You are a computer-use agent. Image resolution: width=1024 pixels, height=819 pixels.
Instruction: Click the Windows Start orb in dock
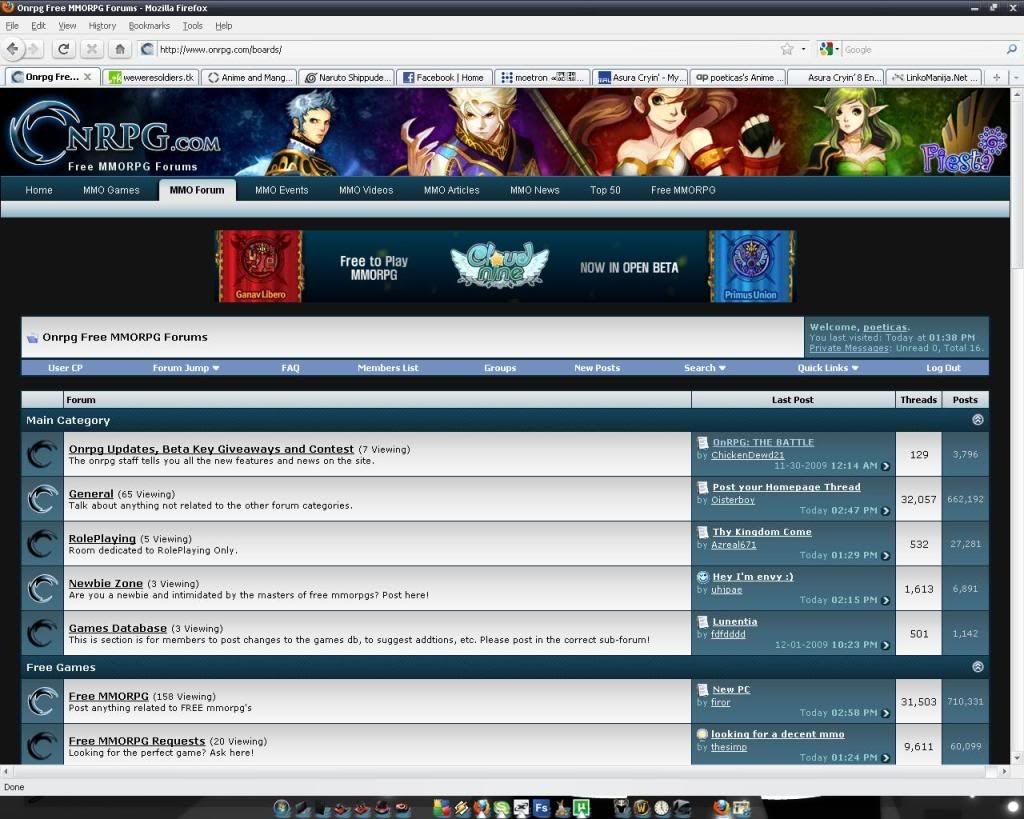(x=282, y=807)
